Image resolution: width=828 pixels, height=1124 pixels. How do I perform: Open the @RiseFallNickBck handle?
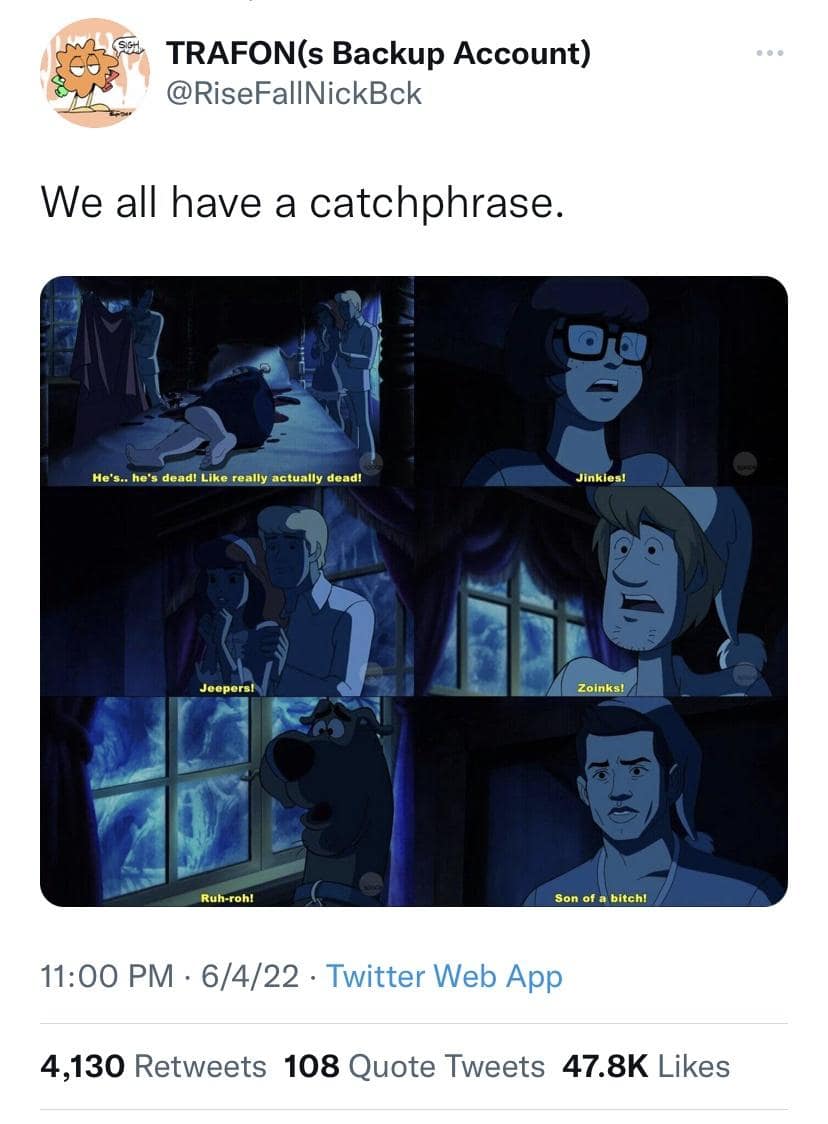pyautogui.click(x=294, y=94)
